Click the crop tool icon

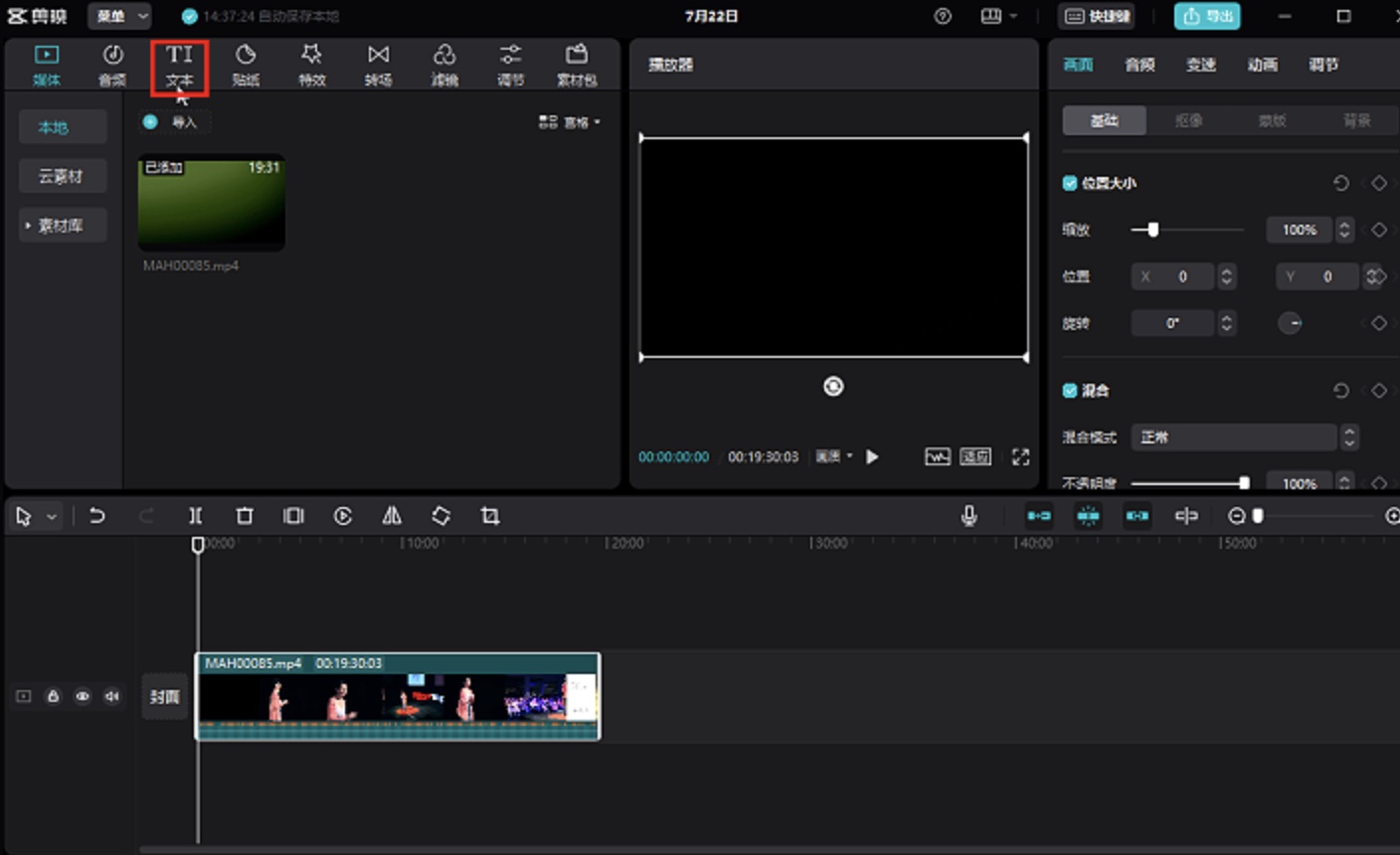[x=490, y=515]
